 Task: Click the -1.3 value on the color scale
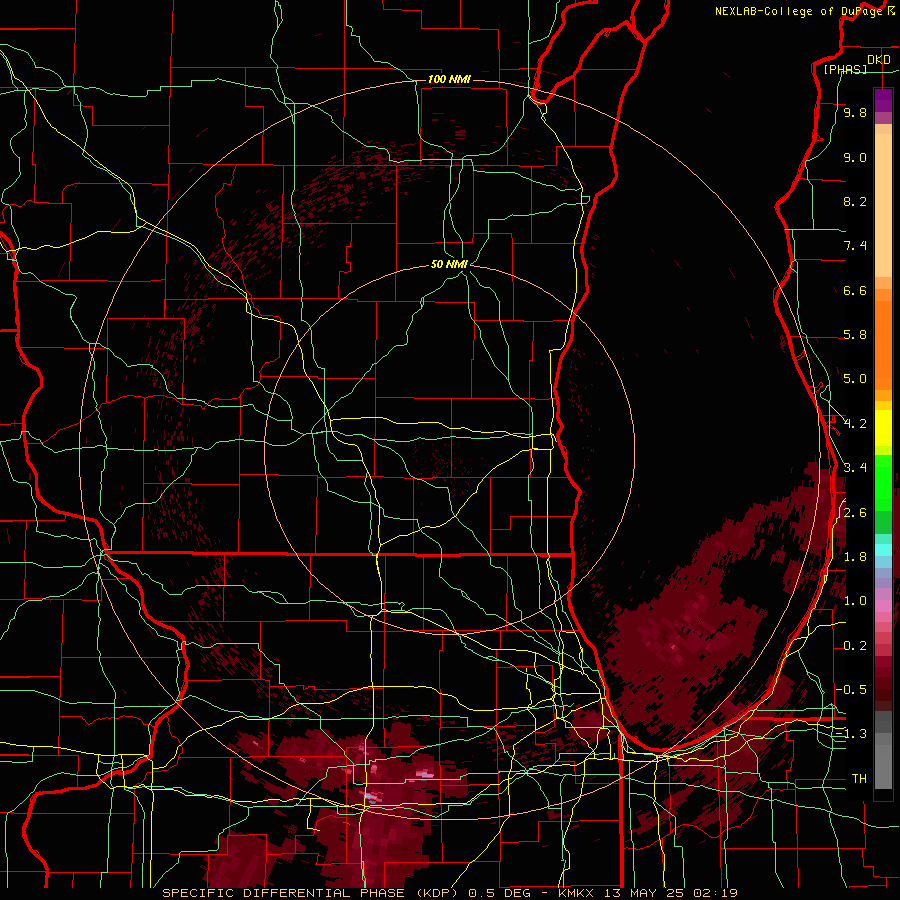pyautogui.click(x=851, y=734)
